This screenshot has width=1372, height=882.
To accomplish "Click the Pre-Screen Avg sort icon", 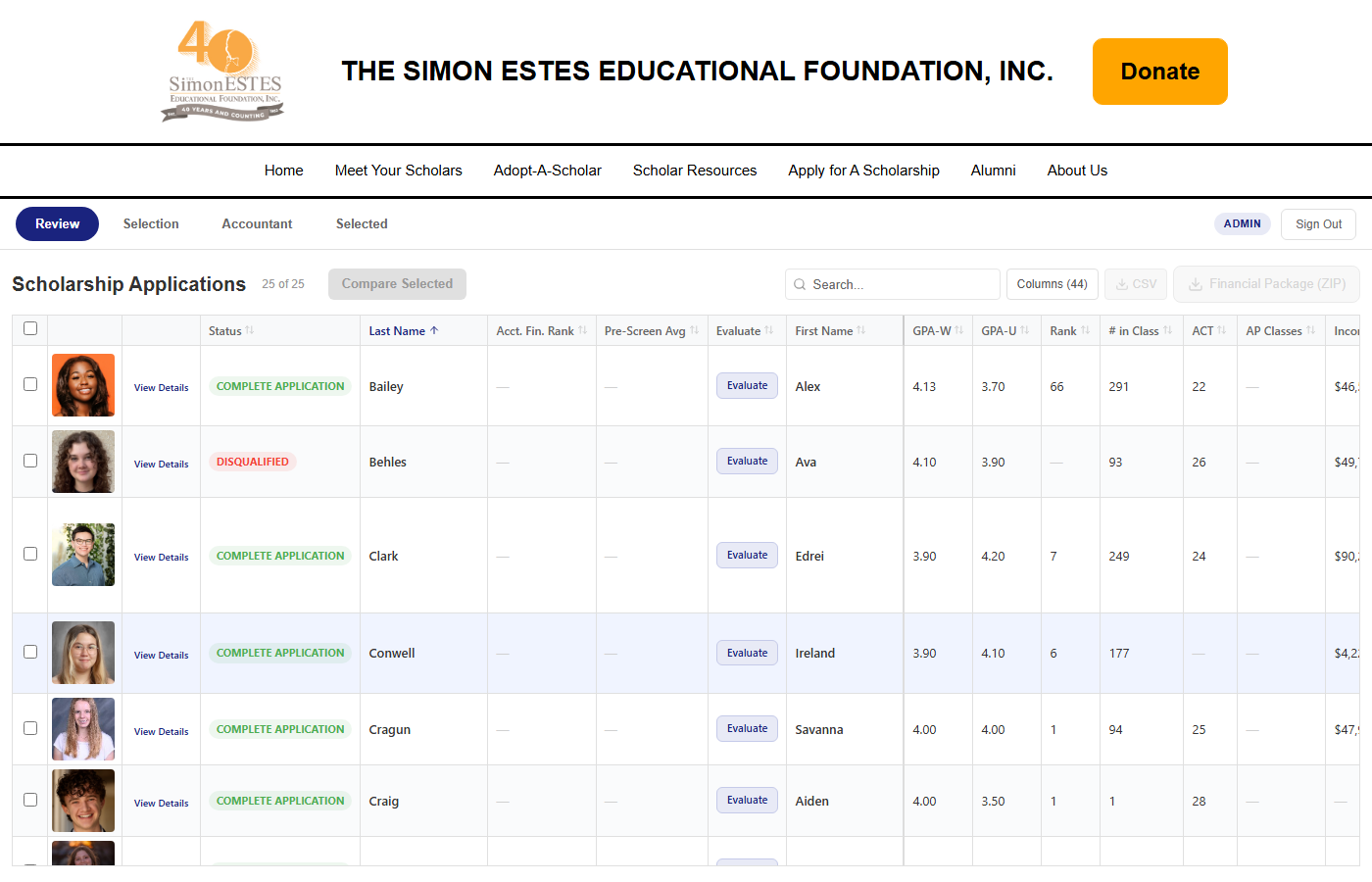I will coord(695,330).
